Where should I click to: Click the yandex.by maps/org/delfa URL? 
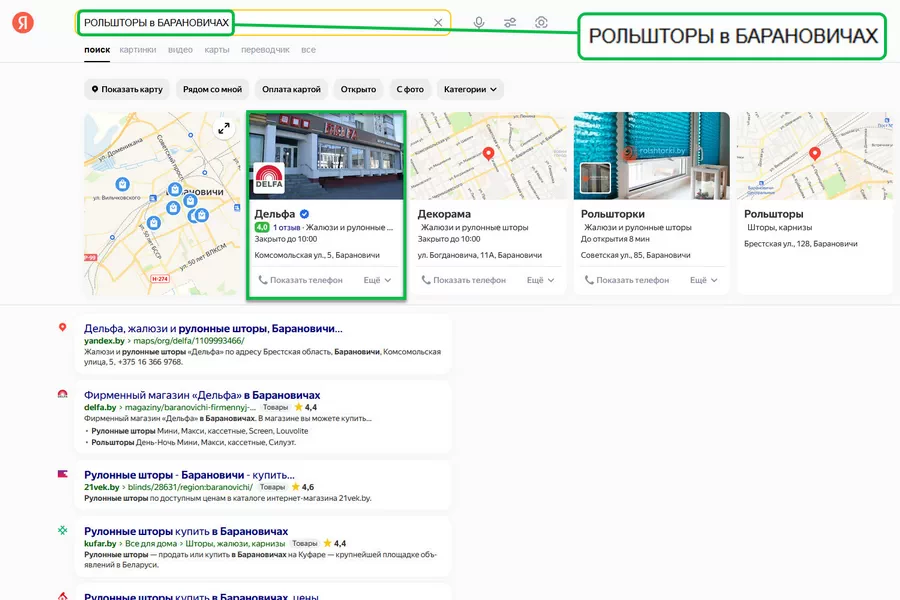164,340
